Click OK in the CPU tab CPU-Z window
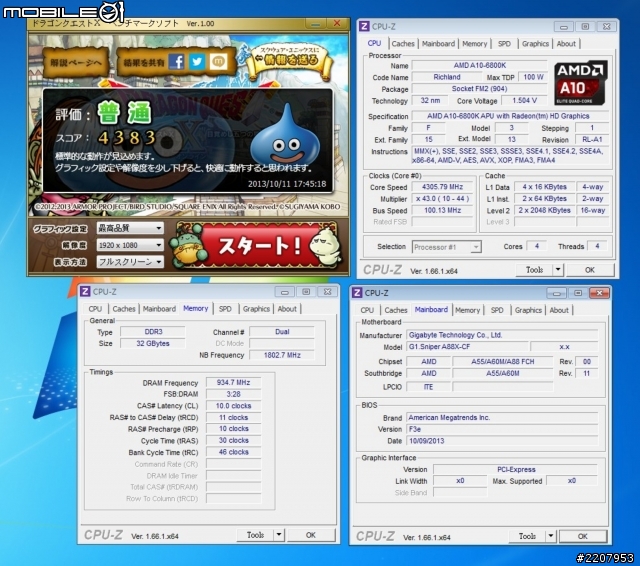 [x=590, y=270]
